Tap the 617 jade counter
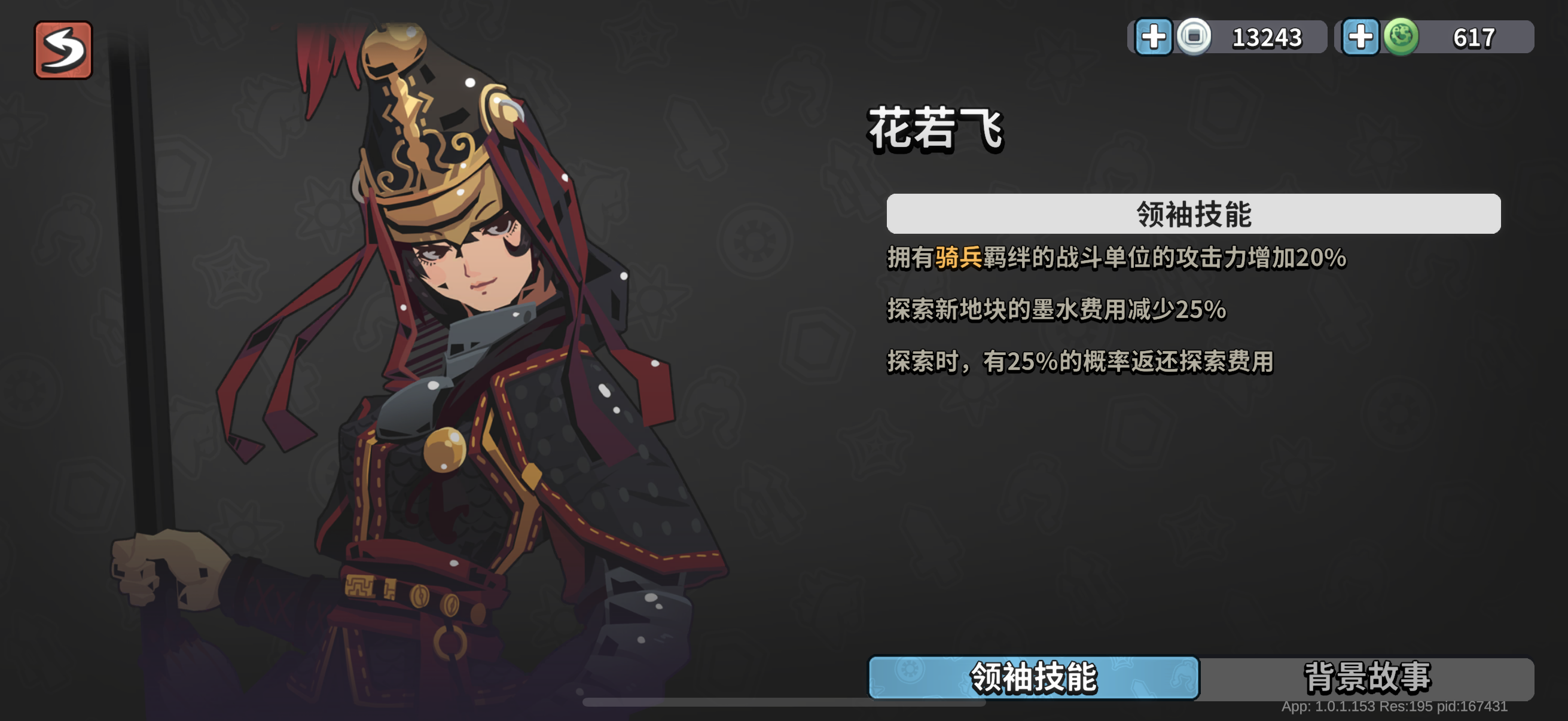 point(1473,38)
